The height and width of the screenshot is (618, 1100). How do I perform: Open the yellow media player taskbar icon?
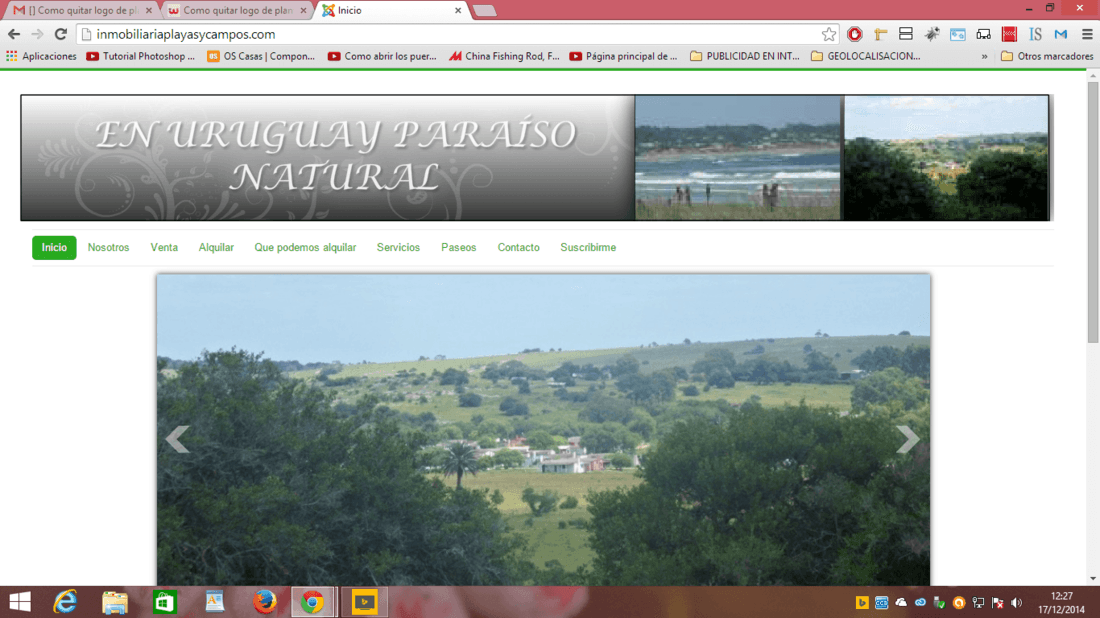click(x=364, y=602)
